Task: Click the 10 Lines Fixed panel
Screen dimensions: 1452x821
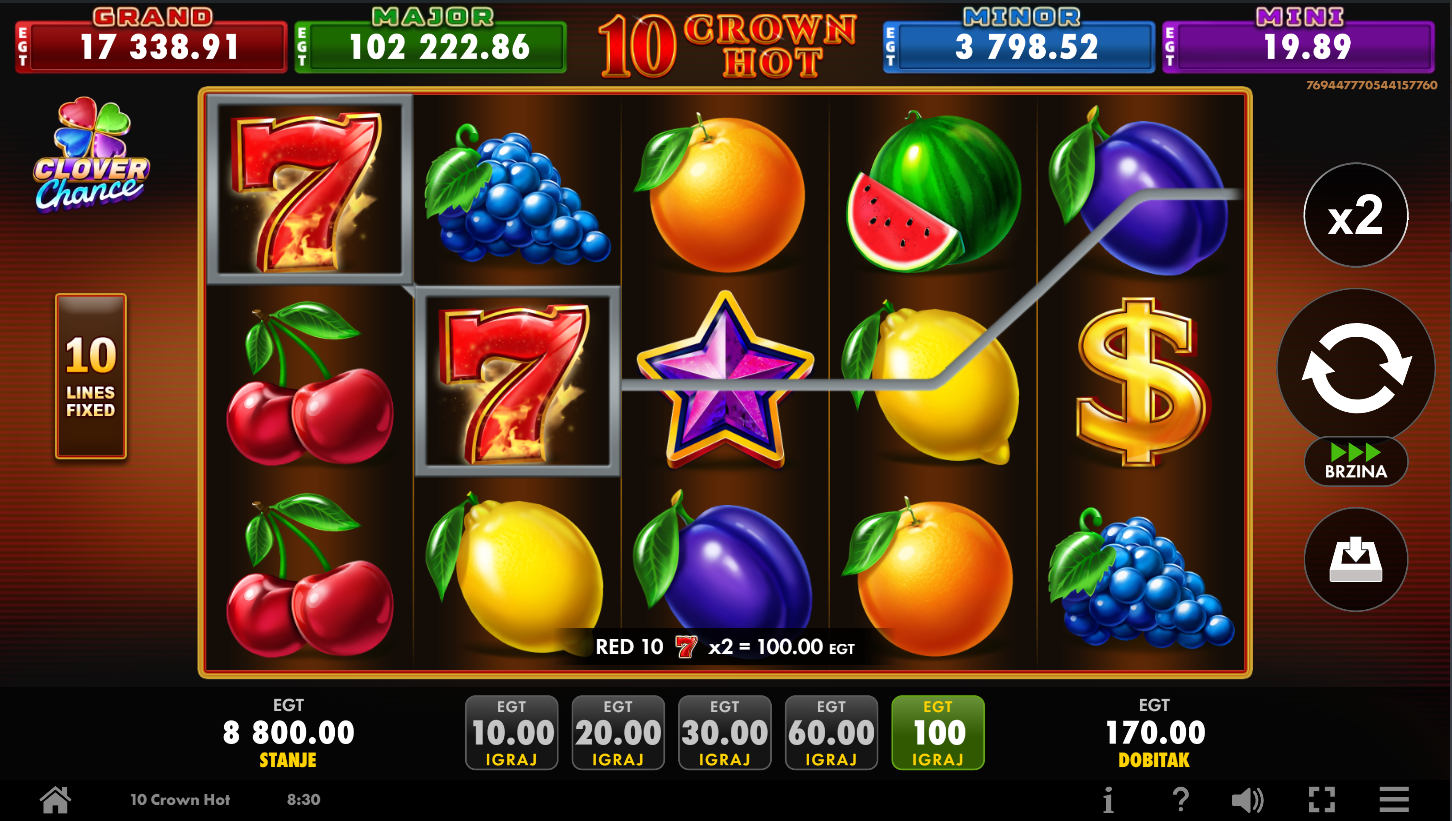Action: [x=91, y=376]
